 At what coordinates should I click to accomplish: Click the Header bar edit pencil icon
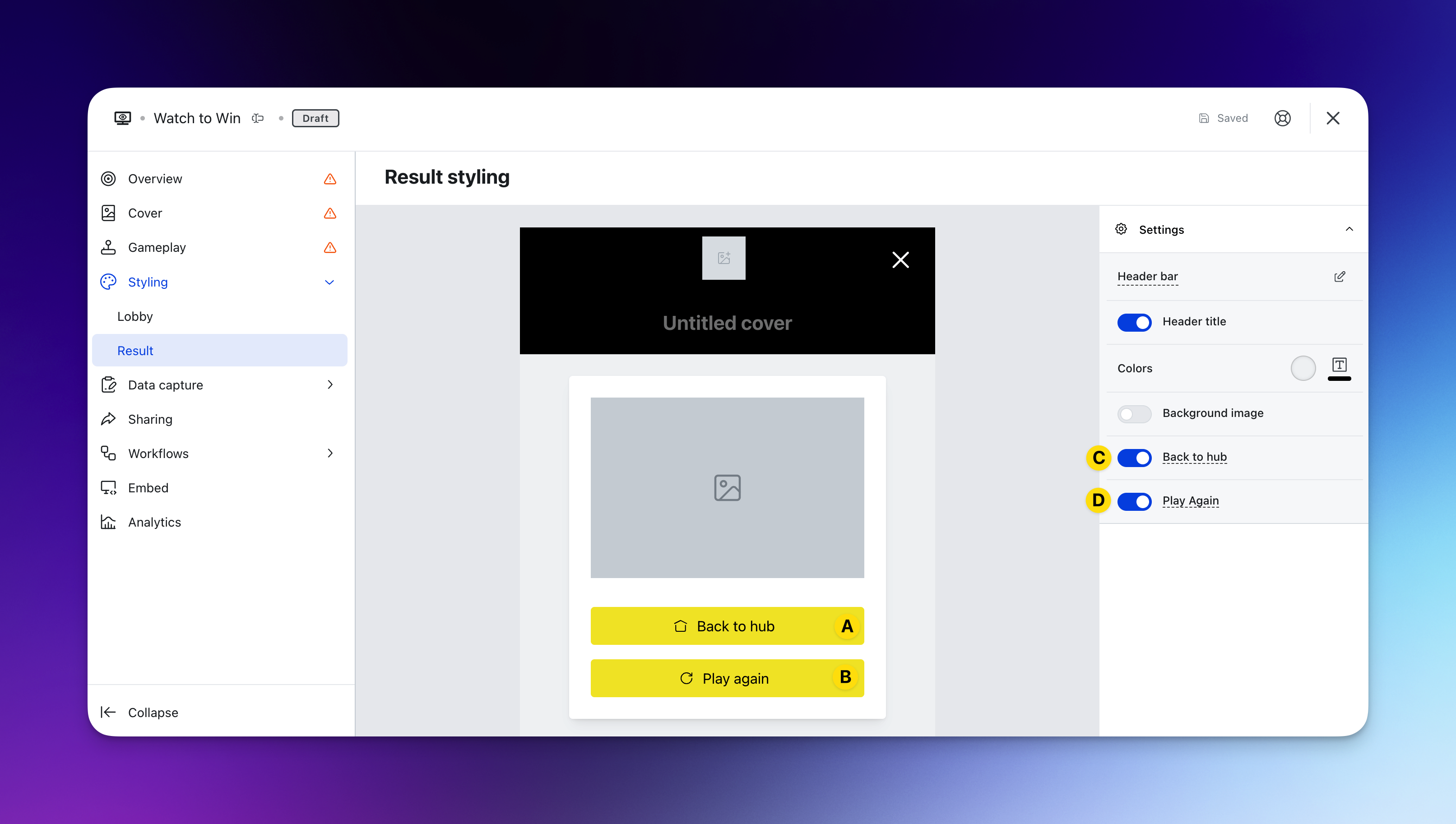[1340, 277]
